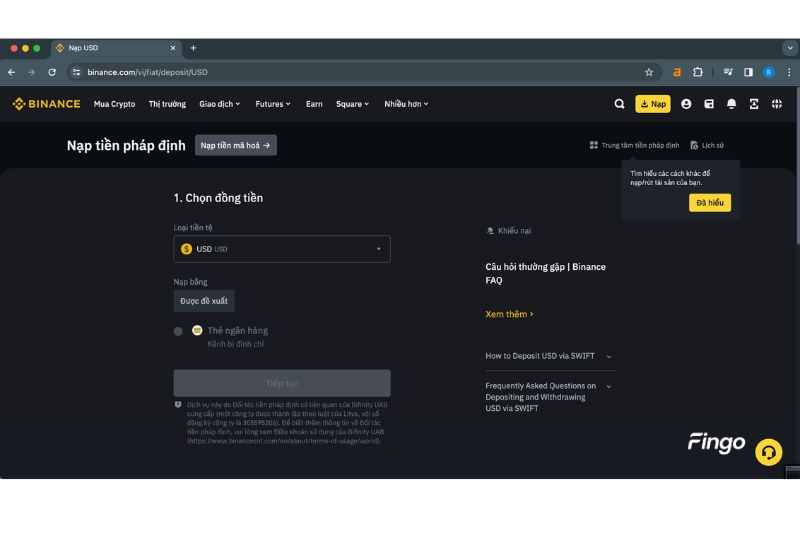Open Earn menu item

[x=314, y=104]
